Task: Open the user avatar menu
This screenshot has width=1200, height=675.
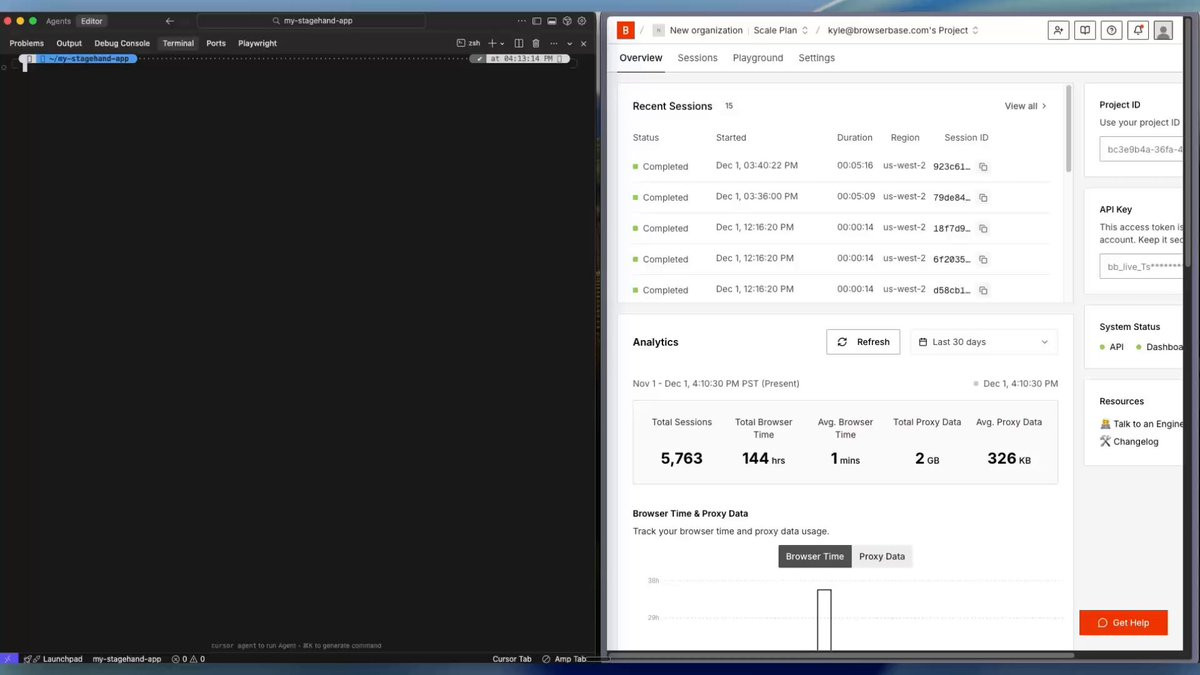Action: click(1163, 31)
